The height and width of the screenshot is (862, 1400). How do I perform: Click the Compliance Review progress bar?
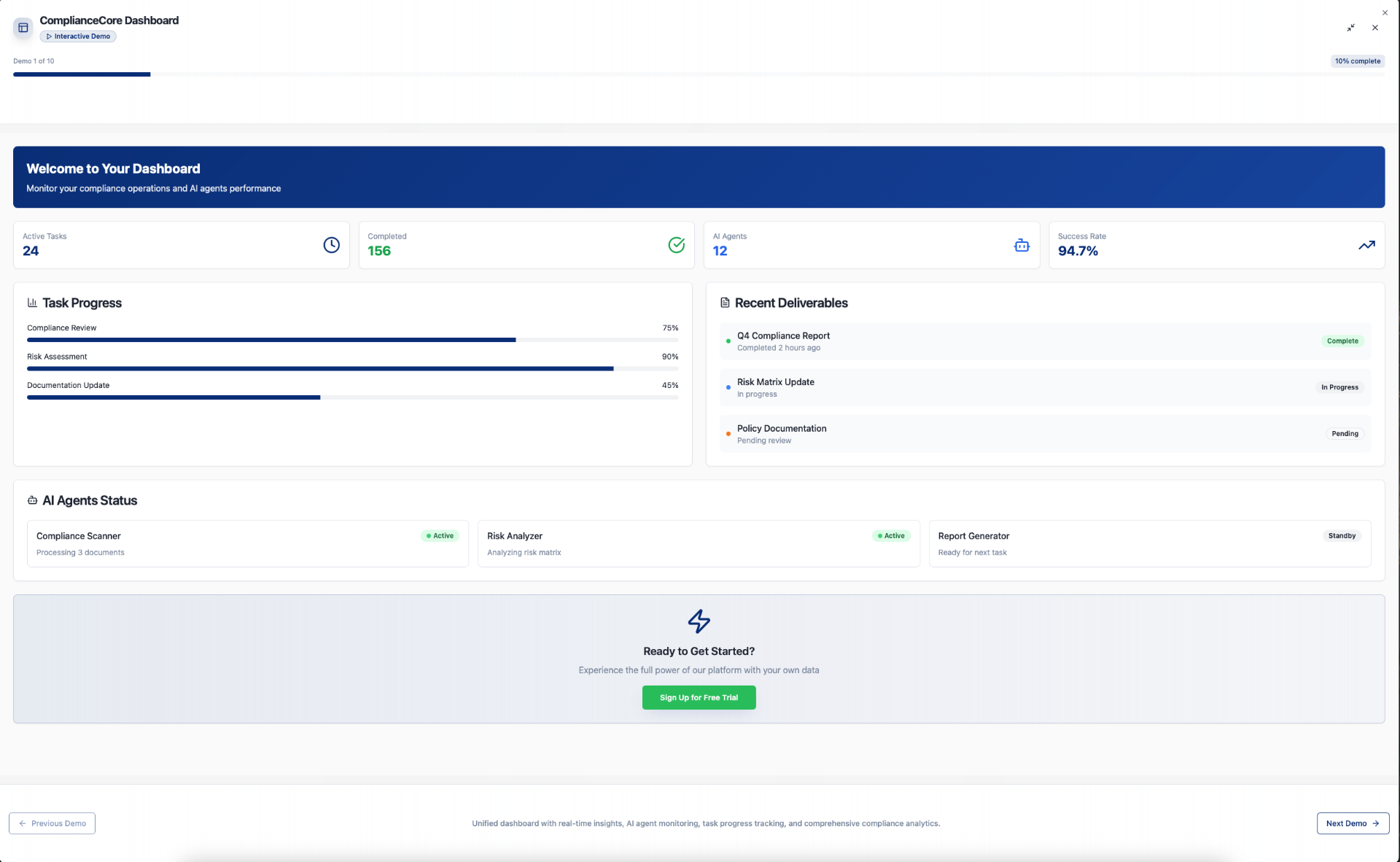click(352, 340)
